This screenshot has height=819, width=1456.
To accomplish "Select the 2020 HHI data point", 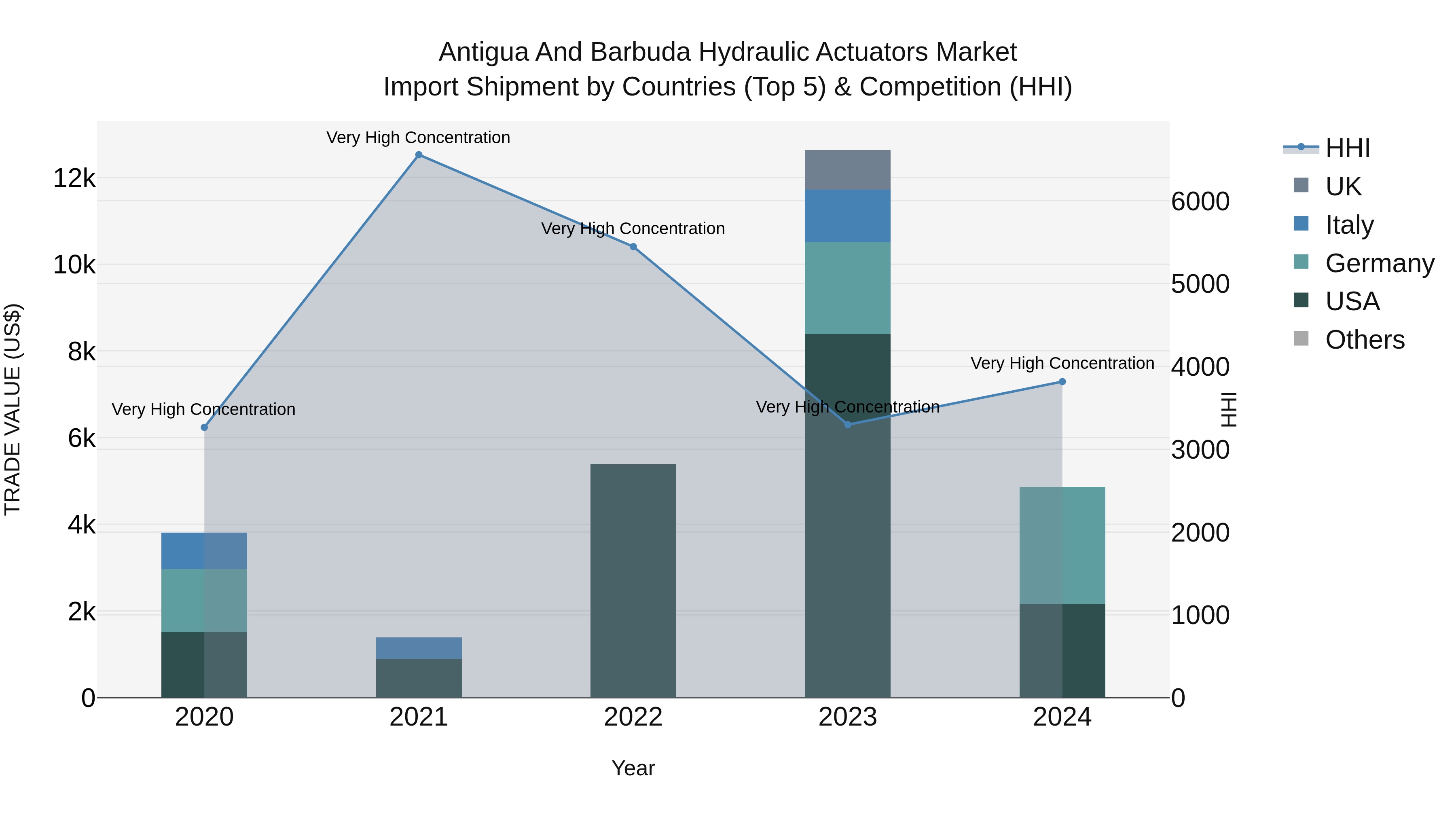I will click(x=205, y=427).
